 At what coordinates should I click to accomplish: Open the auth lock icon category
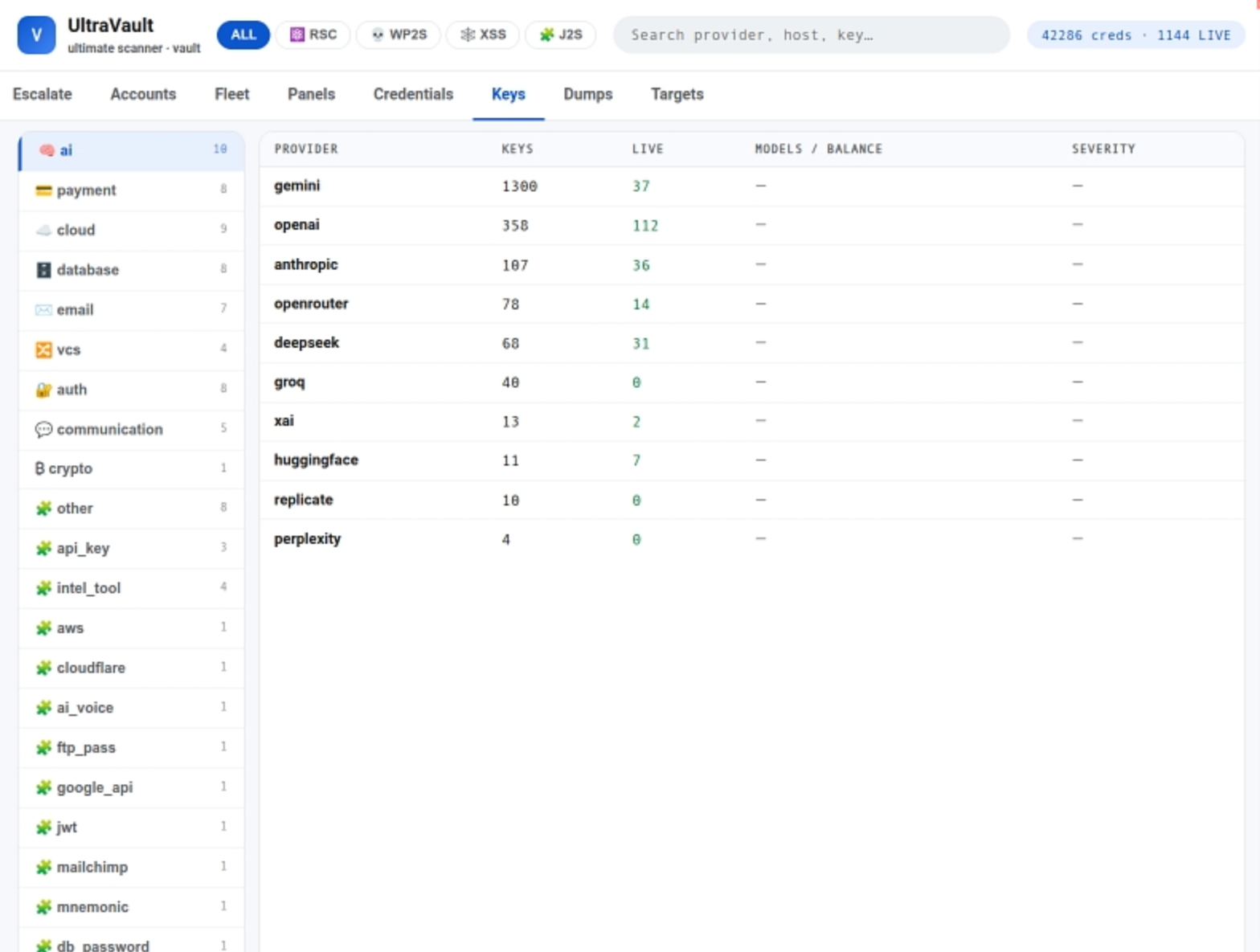click(43, 390)
